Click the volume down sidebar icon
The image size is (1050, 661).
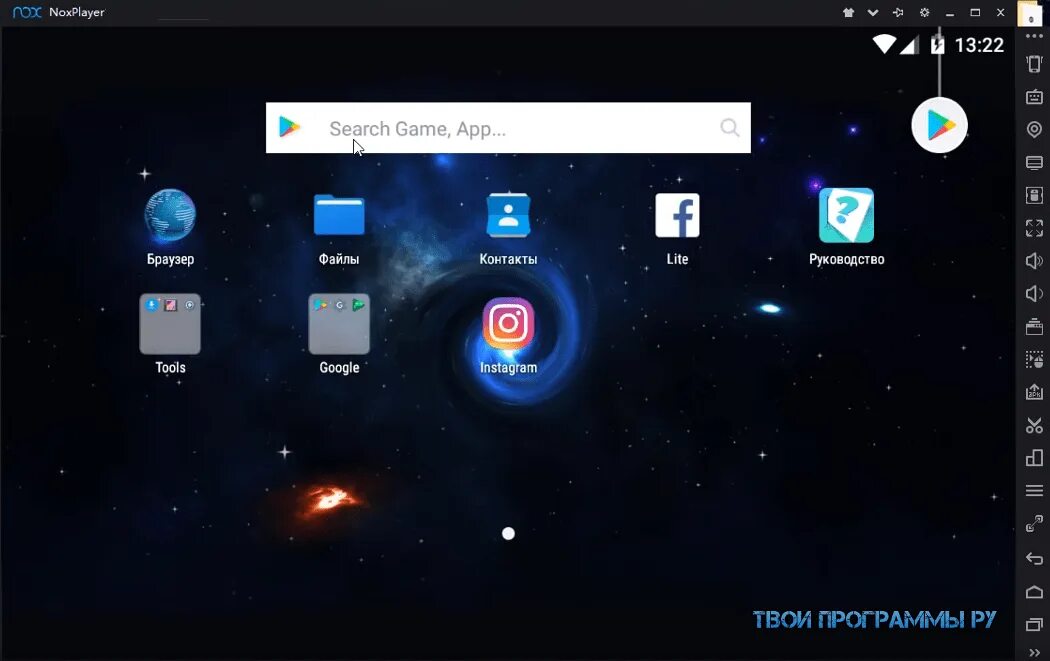pos(1034,293)
